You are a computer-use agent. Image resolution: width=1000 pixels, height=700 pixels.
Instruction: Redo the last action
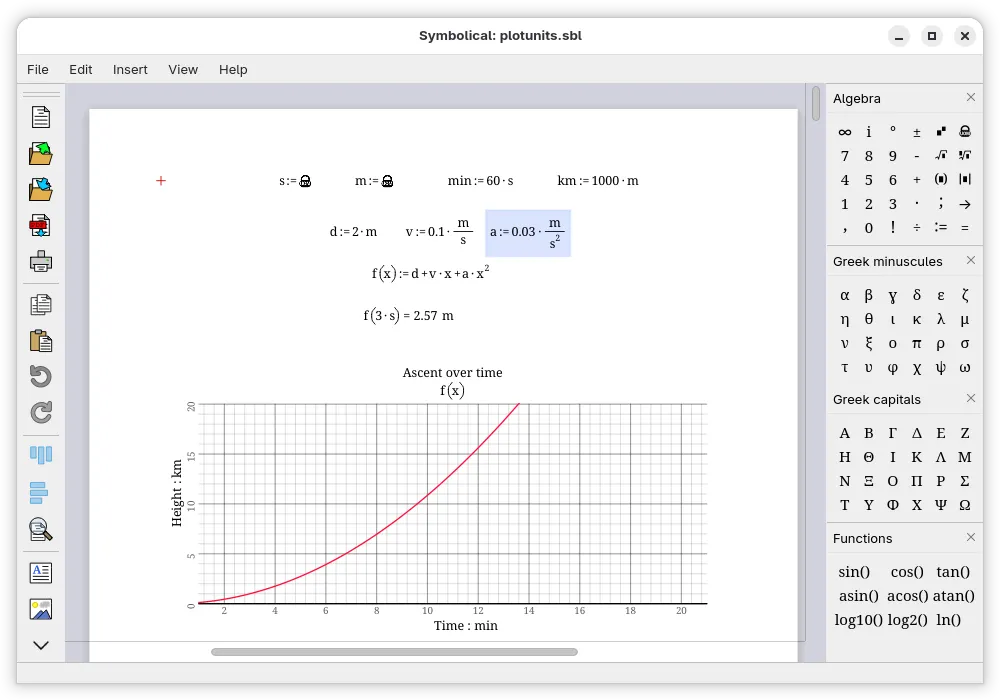coord(41,412)
